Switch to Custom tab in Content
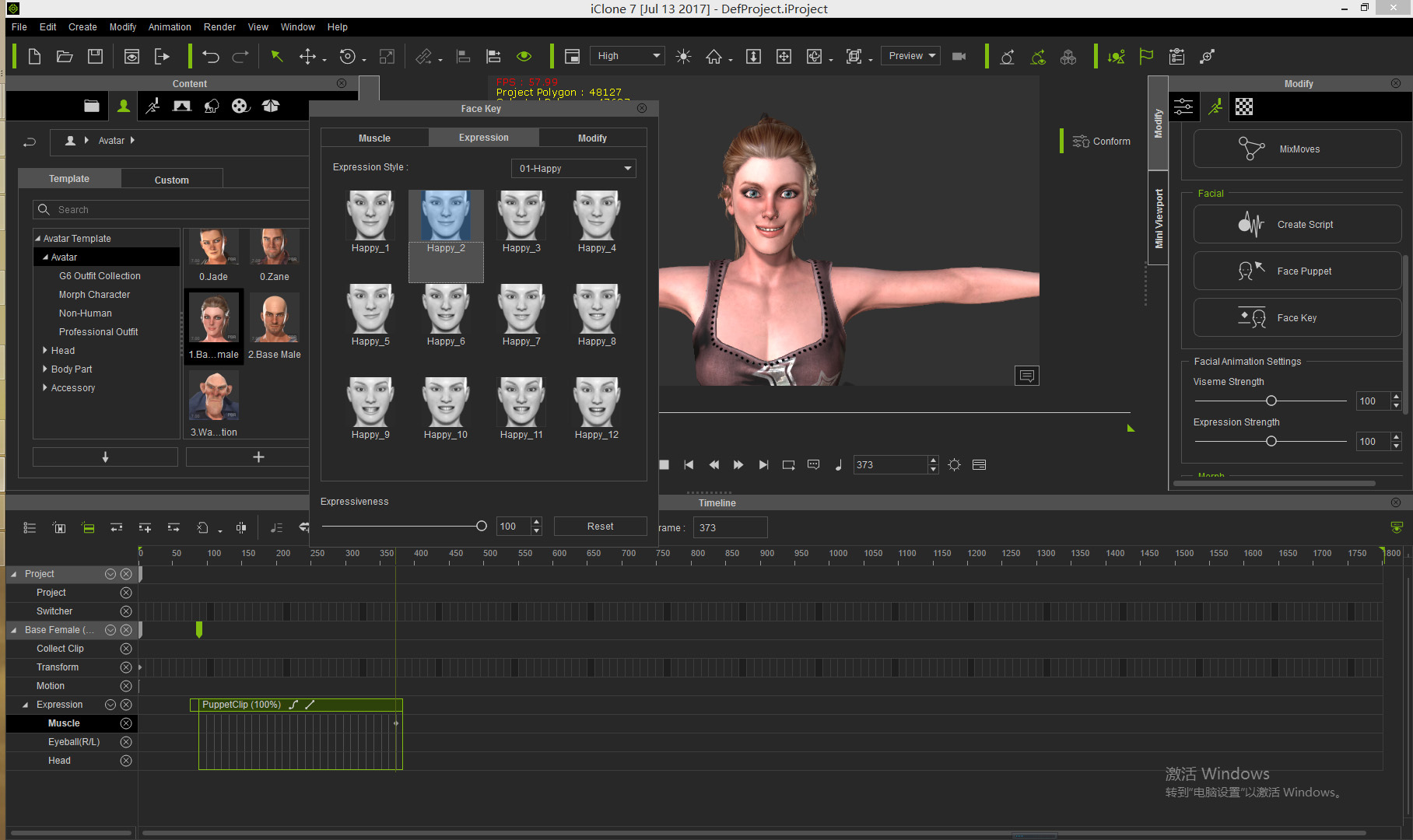Viewport: 1413px width, 840px height. 172,180
